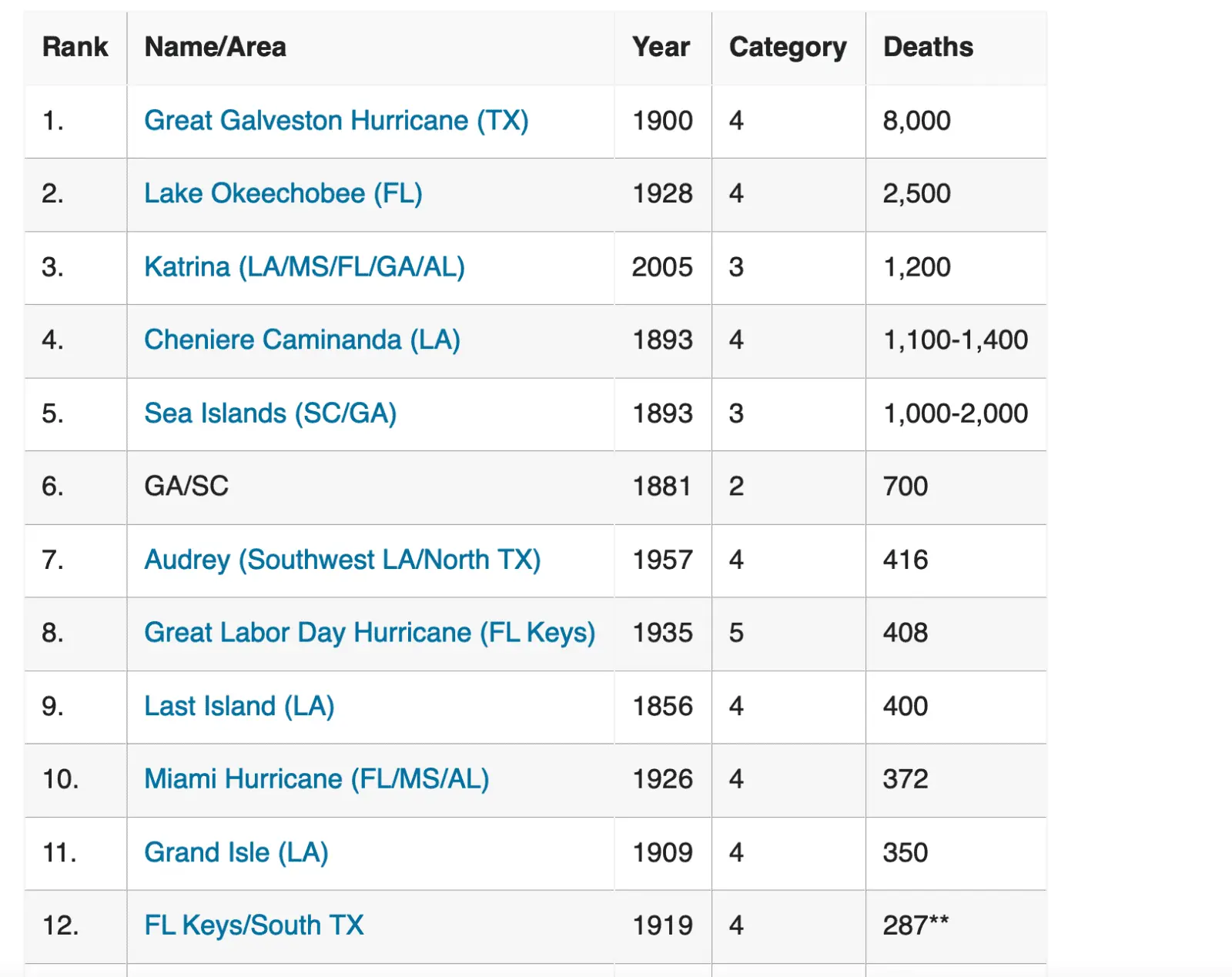Open the Katrina (LA/MS/FL/GA/AL) link

tap(304, 267)
